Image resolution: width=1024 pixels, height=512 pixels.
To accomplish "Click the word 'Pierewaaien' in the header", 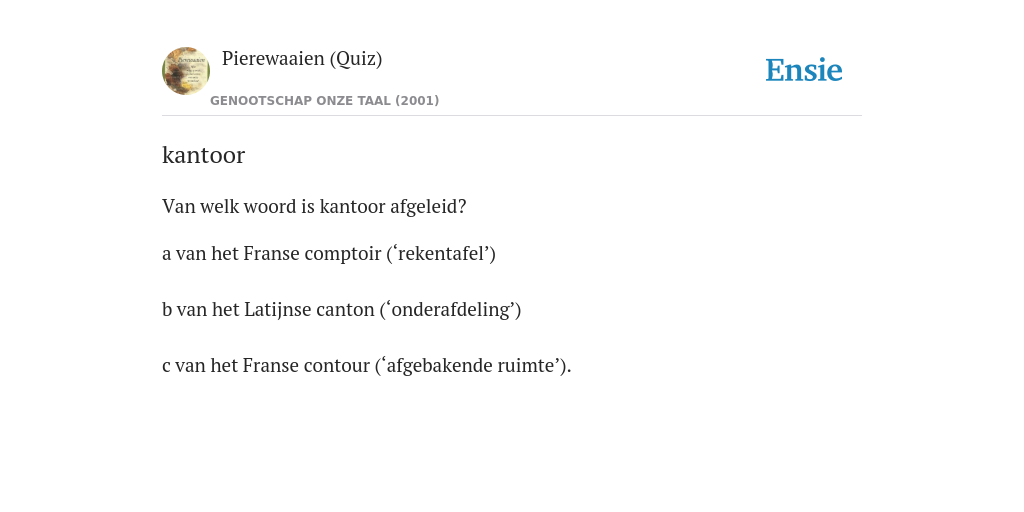I will point(273,59).
